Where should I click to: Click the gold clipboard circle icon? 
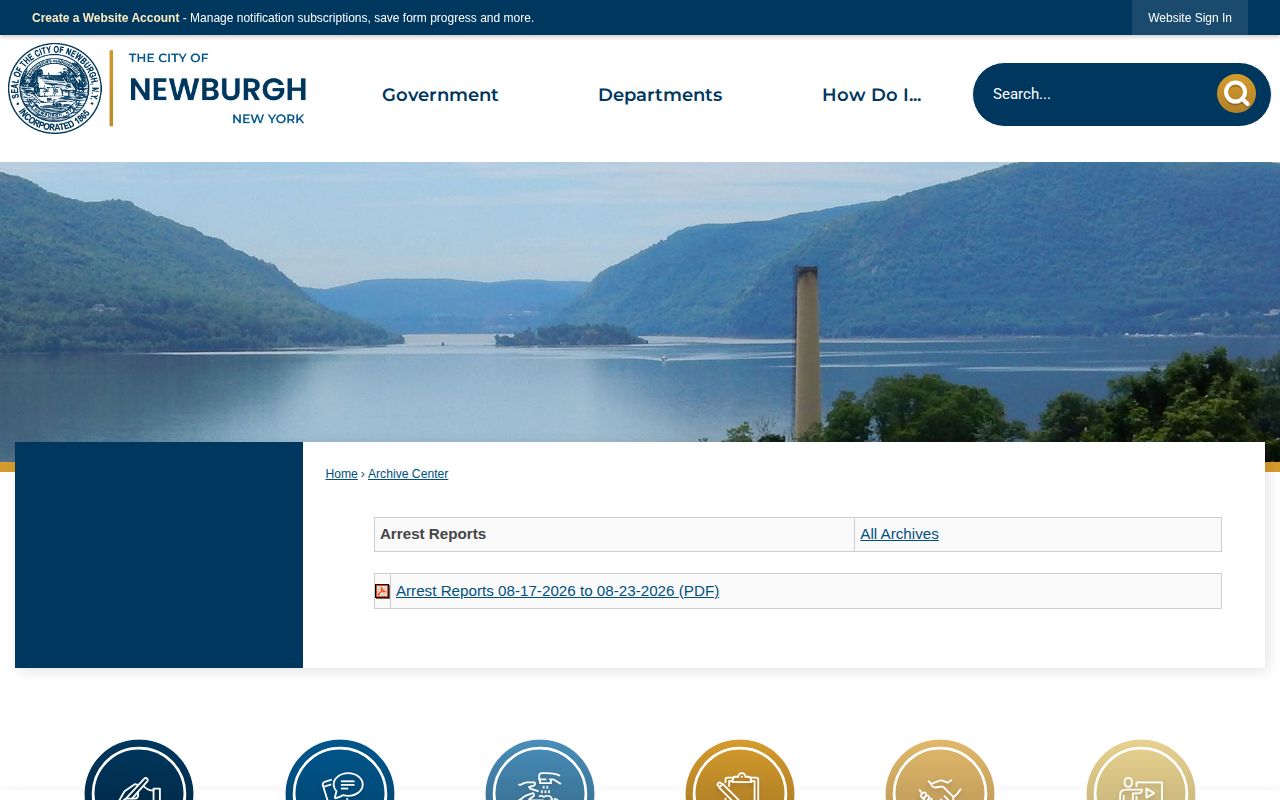pos(740,770)
